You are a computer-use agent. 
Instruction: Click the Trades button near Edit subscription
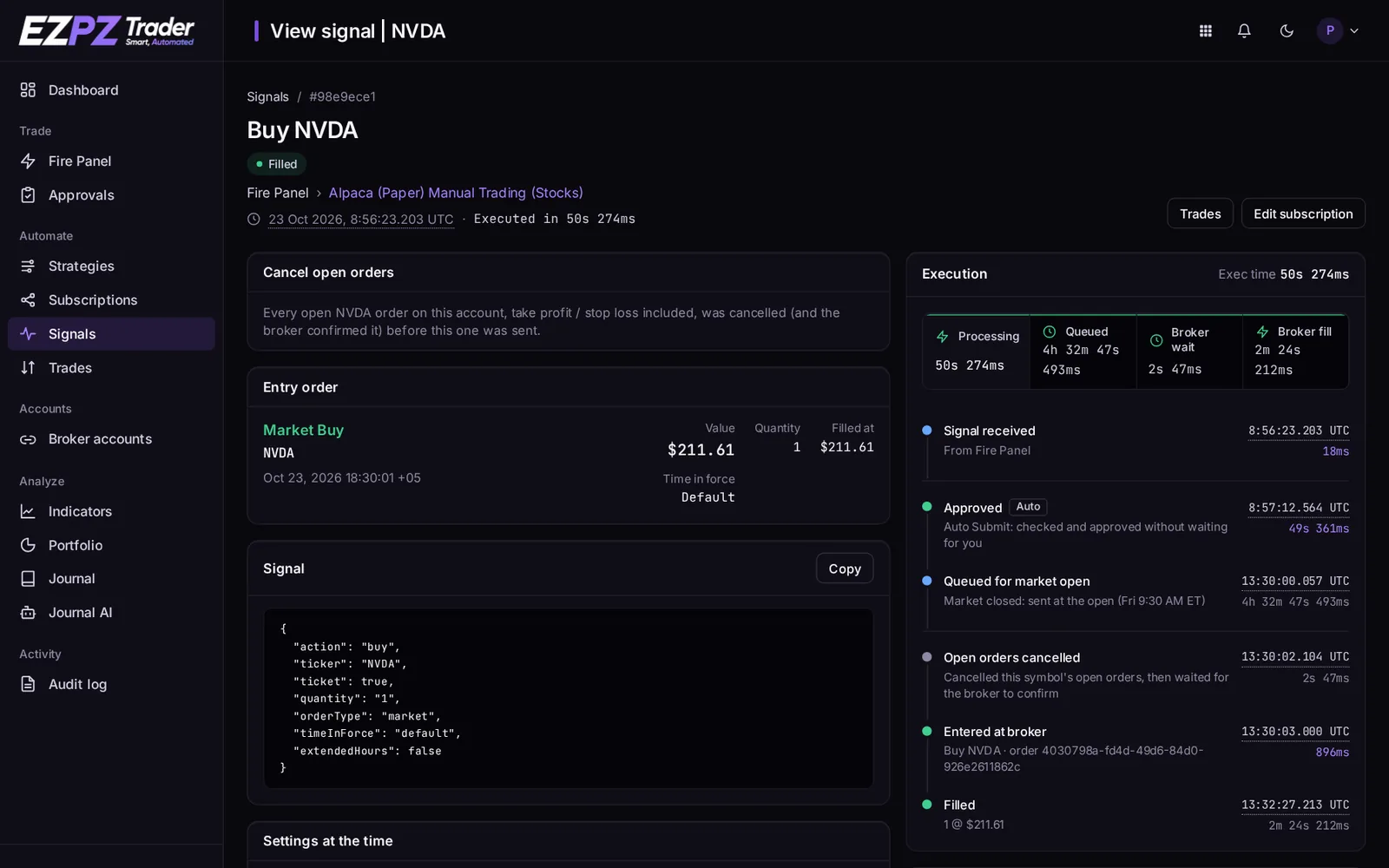coord(1200,214)
